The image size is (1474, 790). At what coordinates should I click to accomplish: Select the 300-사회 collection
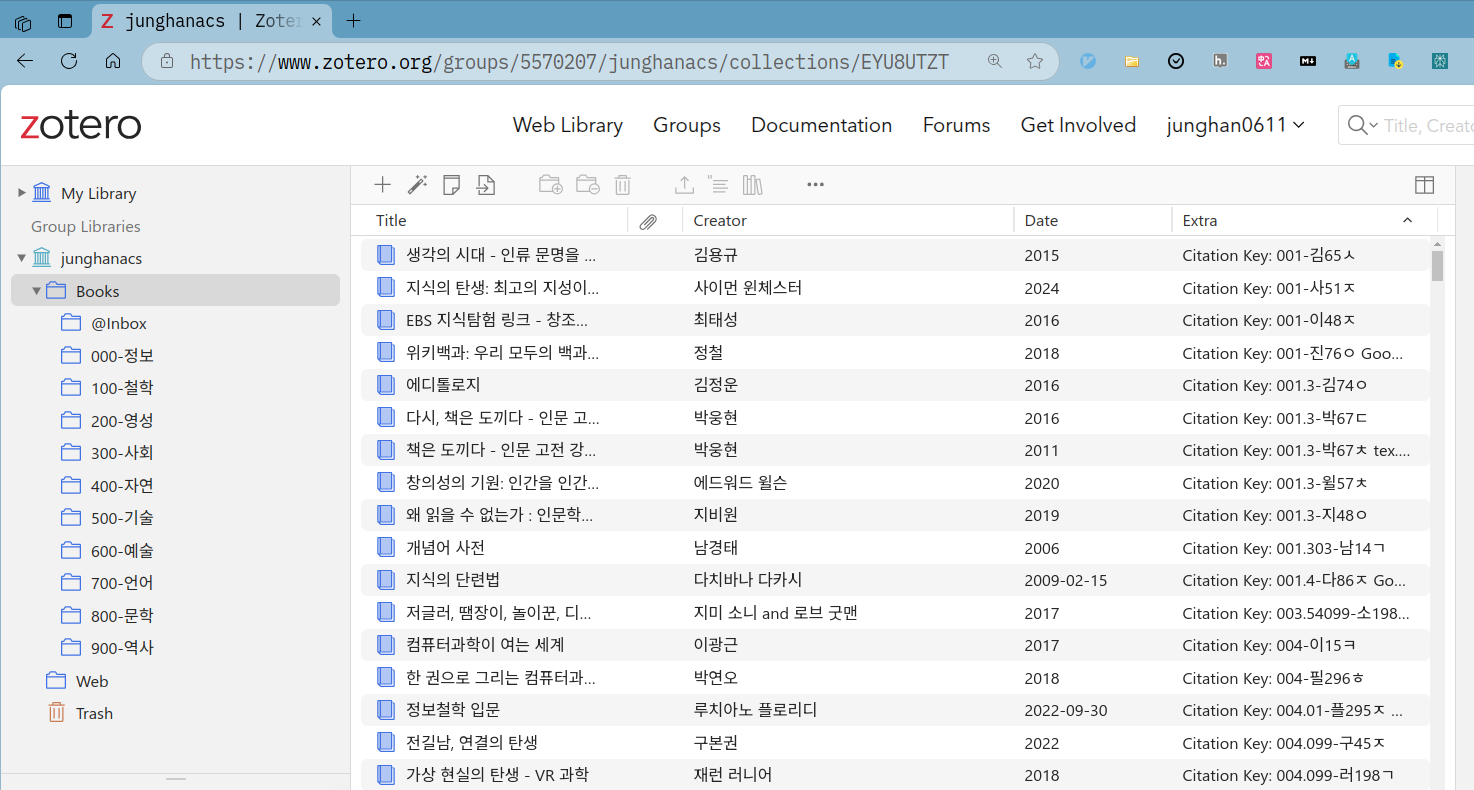(122, 453)
